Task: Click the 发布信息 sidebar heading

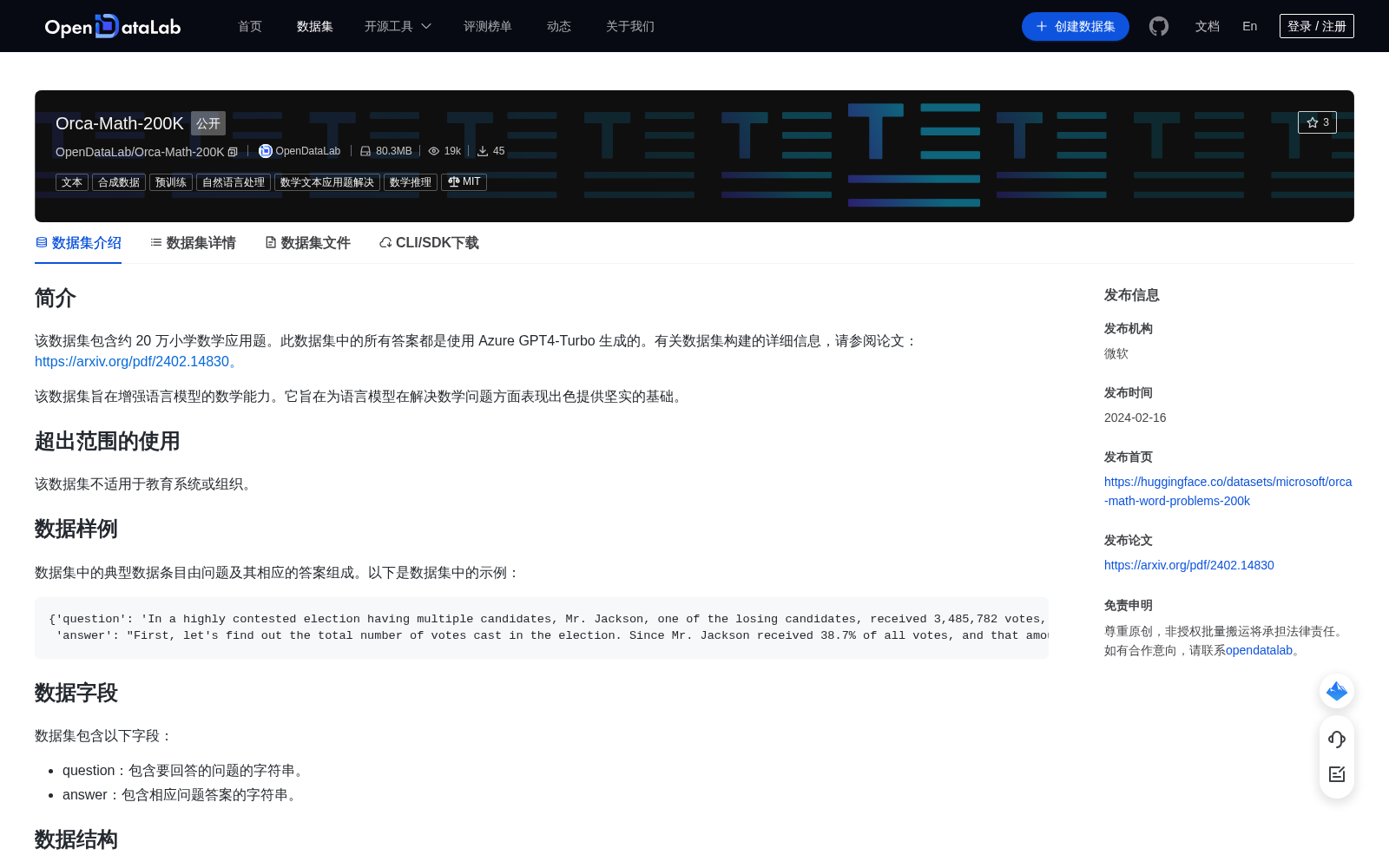Action: (1132, 295)
